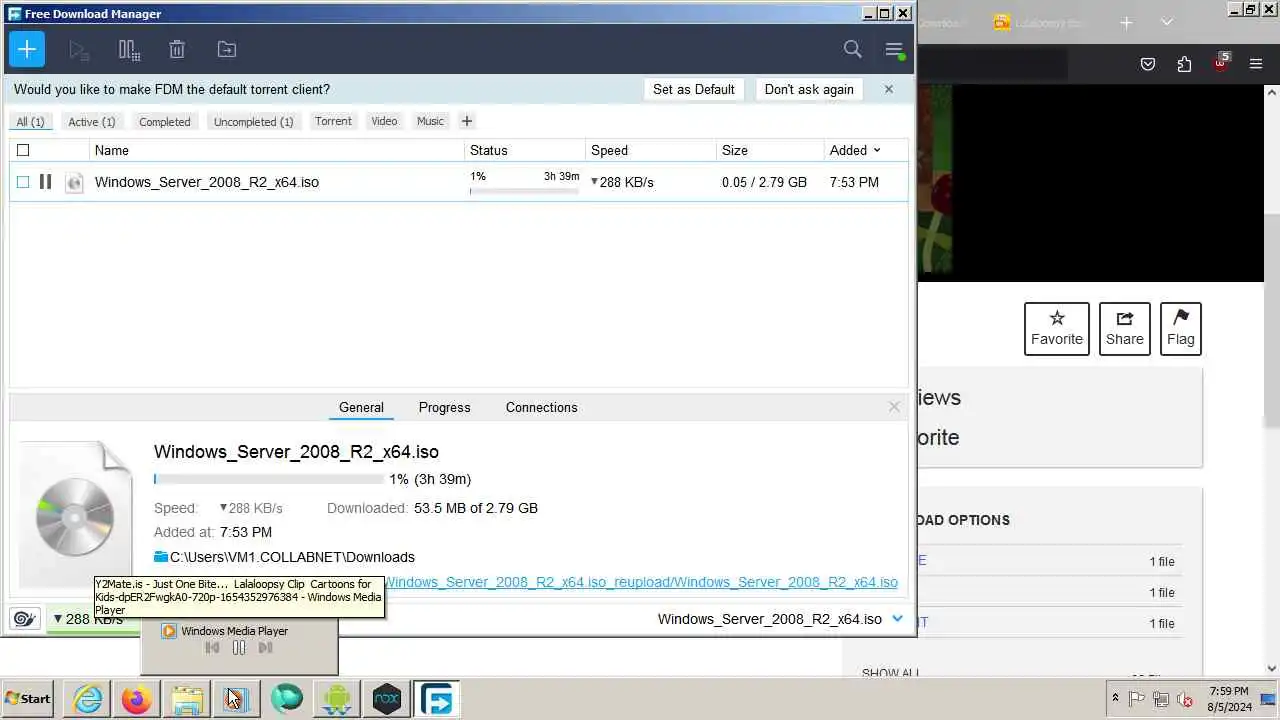
Task: Click the details panel progress bar
Action: click(269, 479)
